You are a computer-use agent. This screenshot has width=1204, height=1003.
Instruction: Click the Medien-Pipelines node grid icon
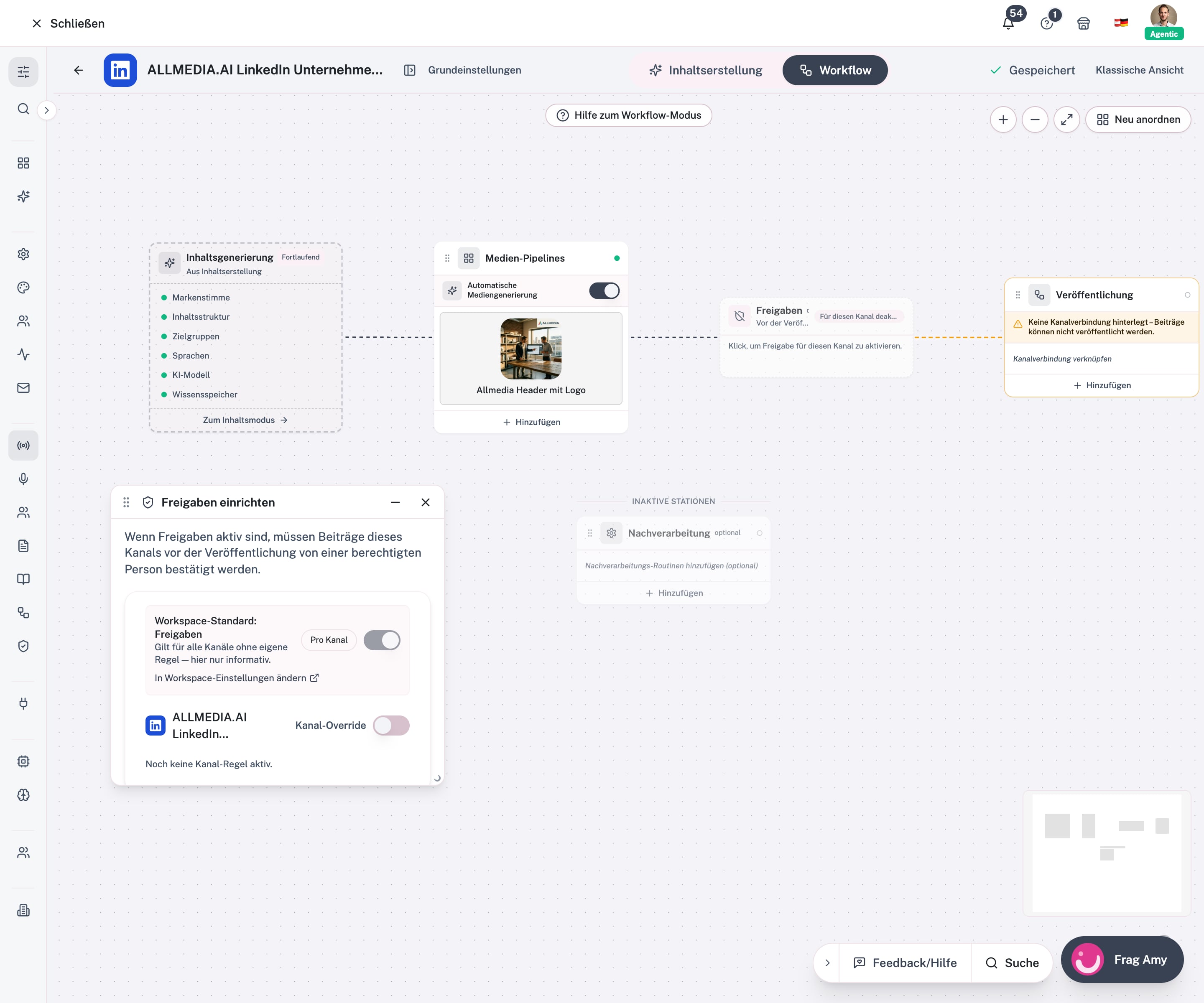[469, 259]
